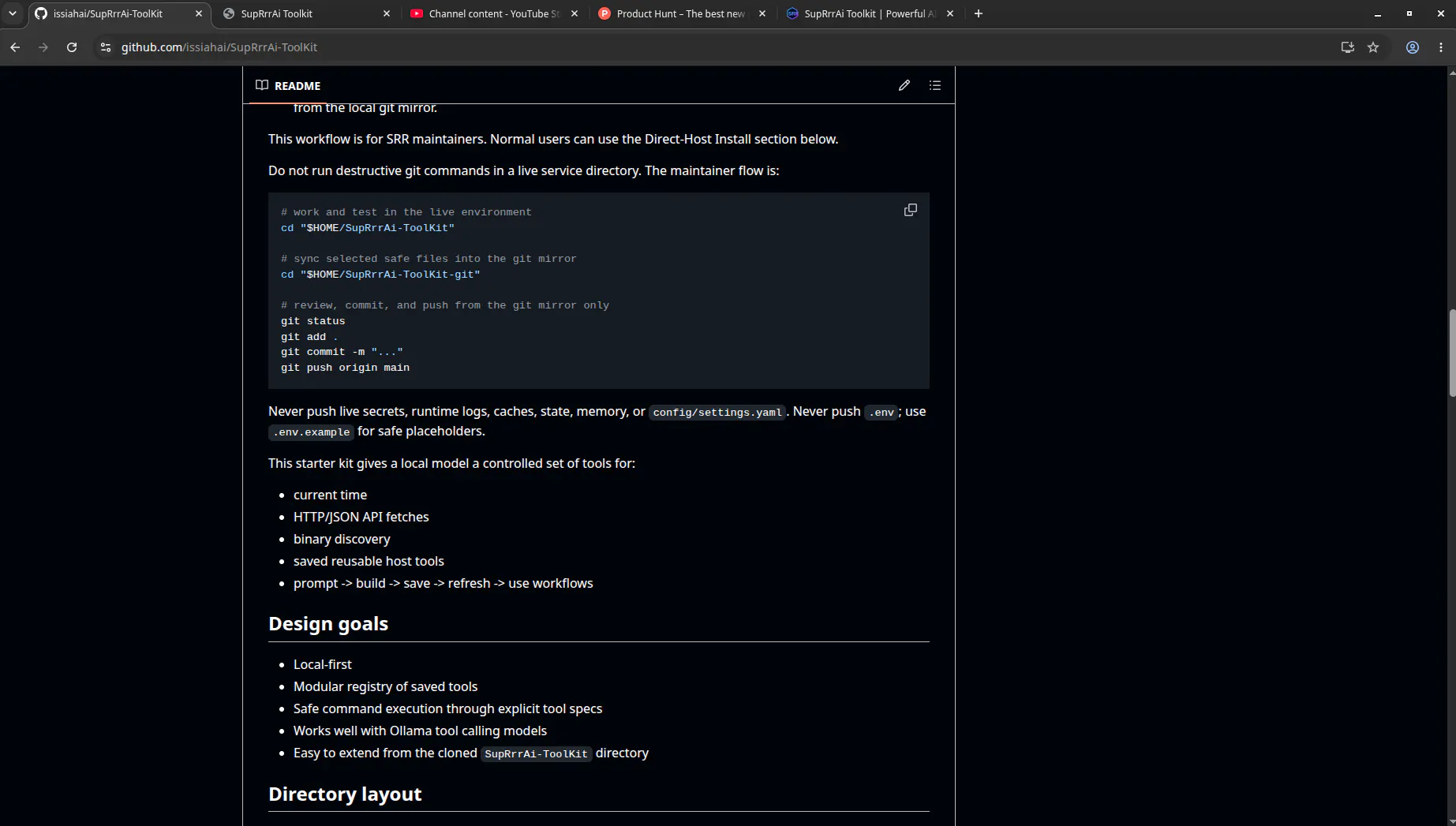Image resolution: width=1456 pixels, height=826 pixels.
Task: Click the .env.example inline code
Action: (x=311, y=432)
